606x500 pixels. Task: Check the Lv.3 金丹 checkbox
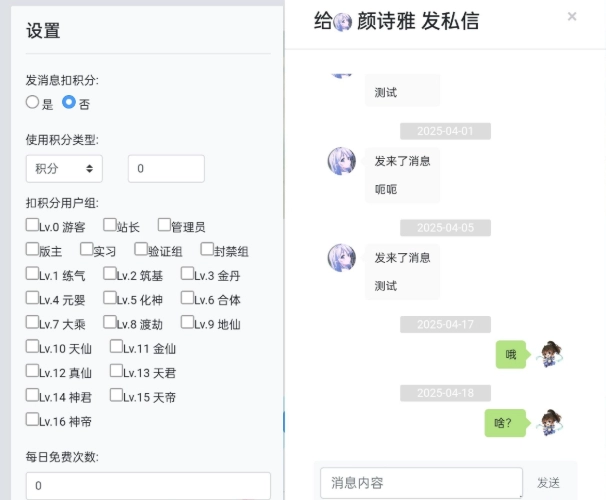[187, 274]
